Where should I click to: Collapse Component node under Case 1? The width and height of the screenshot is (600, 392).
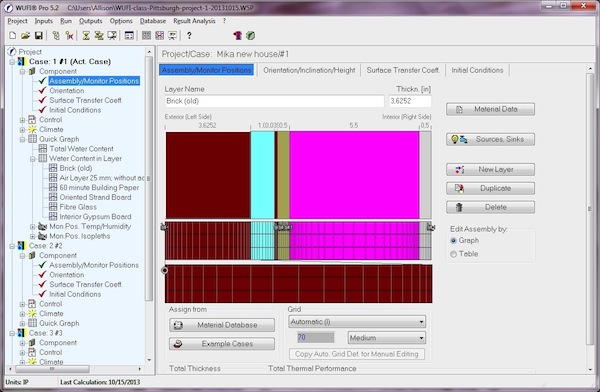coord(22,72)
